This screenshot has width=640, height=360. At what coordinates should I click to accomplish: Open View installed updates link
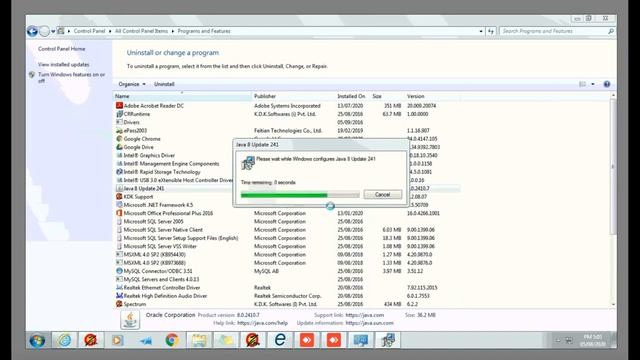tap(63, 64)
